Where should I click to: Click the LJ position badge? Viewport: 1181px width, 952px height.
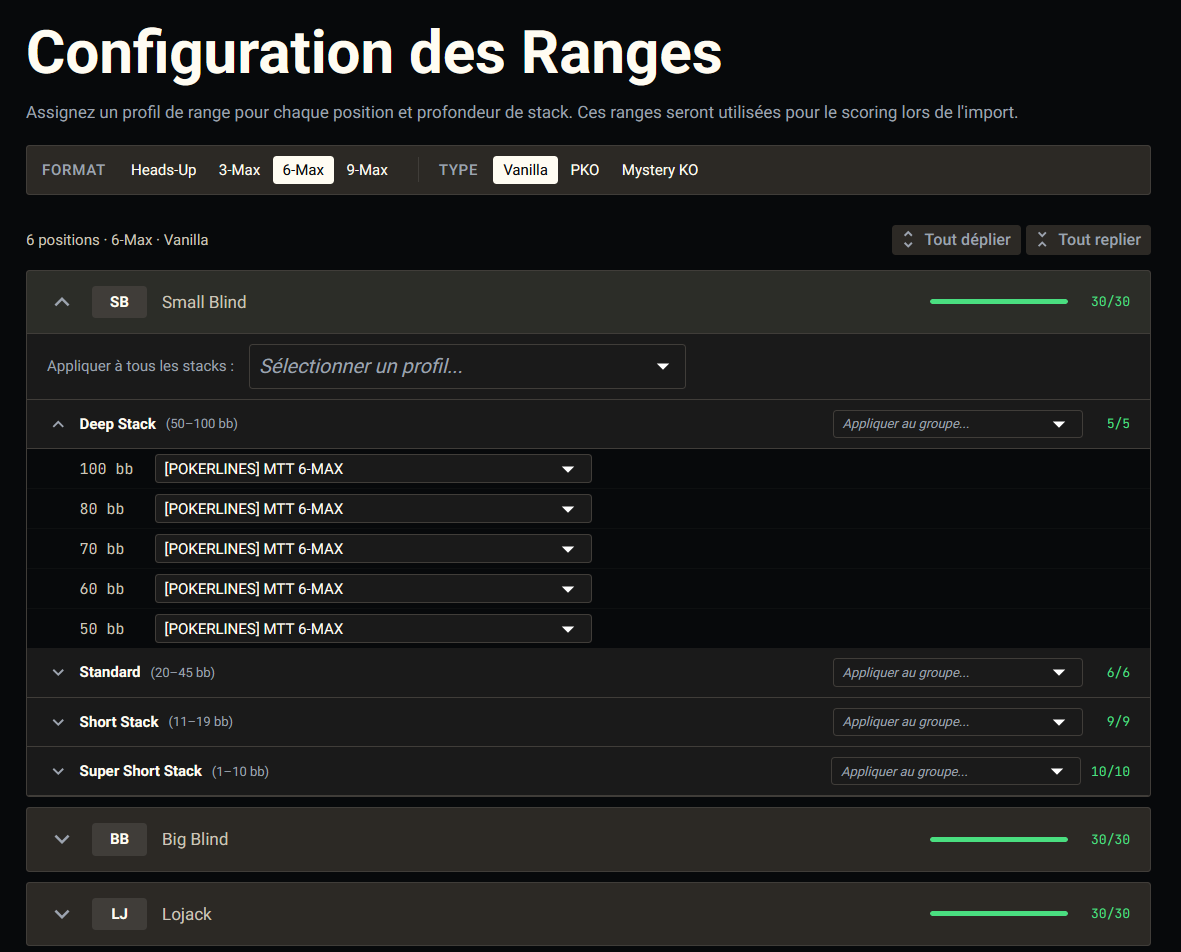point(119,914)
